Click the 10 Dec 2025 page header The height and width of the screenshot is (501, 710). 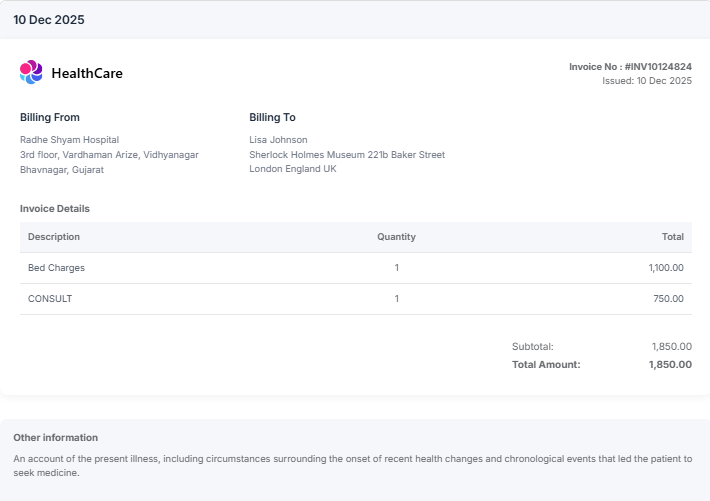coord(49,20)
